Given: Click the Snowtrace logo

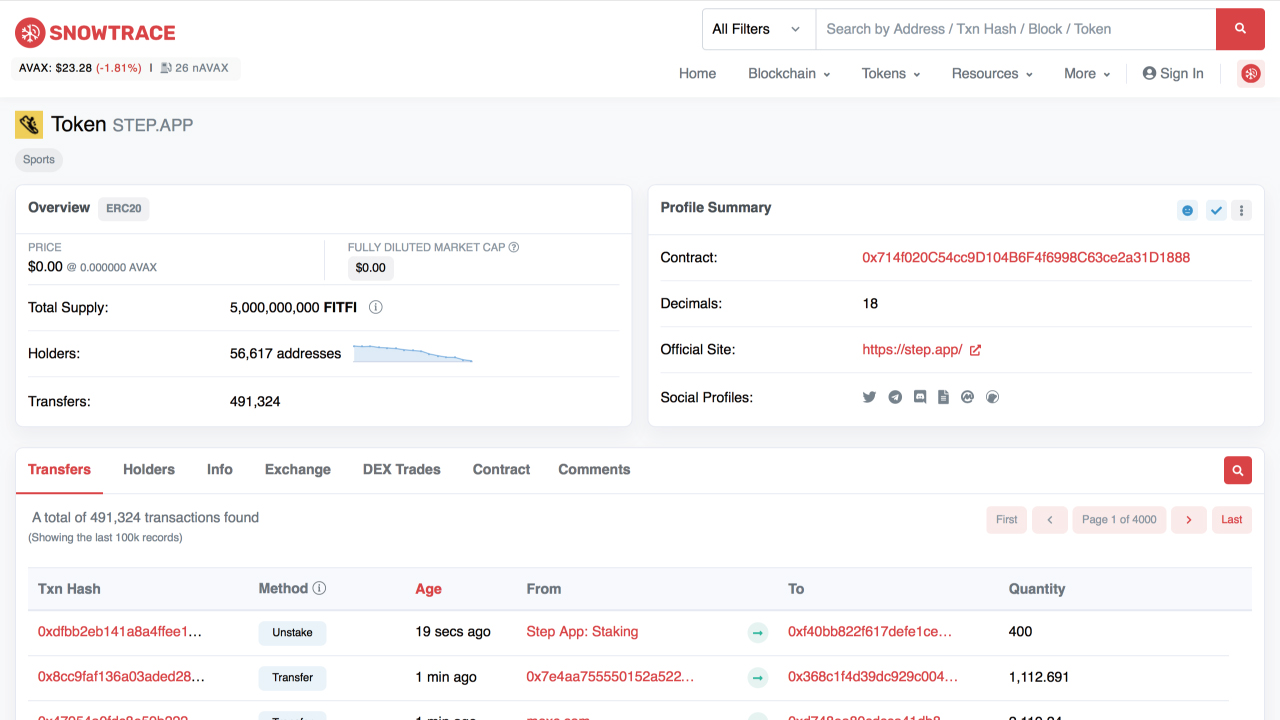Looking at the screenshot, I should (x=95, y=33).
